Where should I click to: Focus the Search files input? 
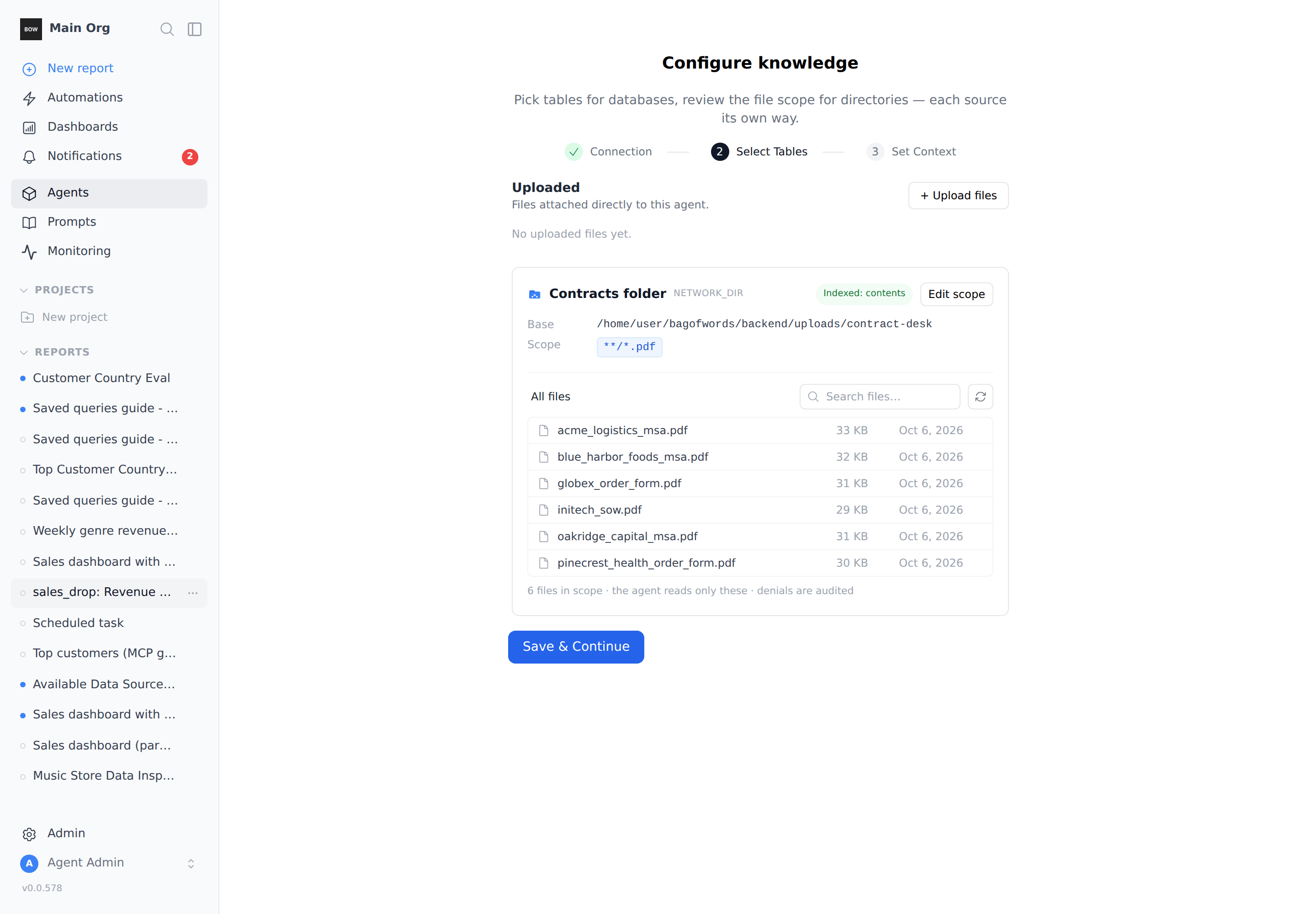pyautogui.click(x=880, y=396)
